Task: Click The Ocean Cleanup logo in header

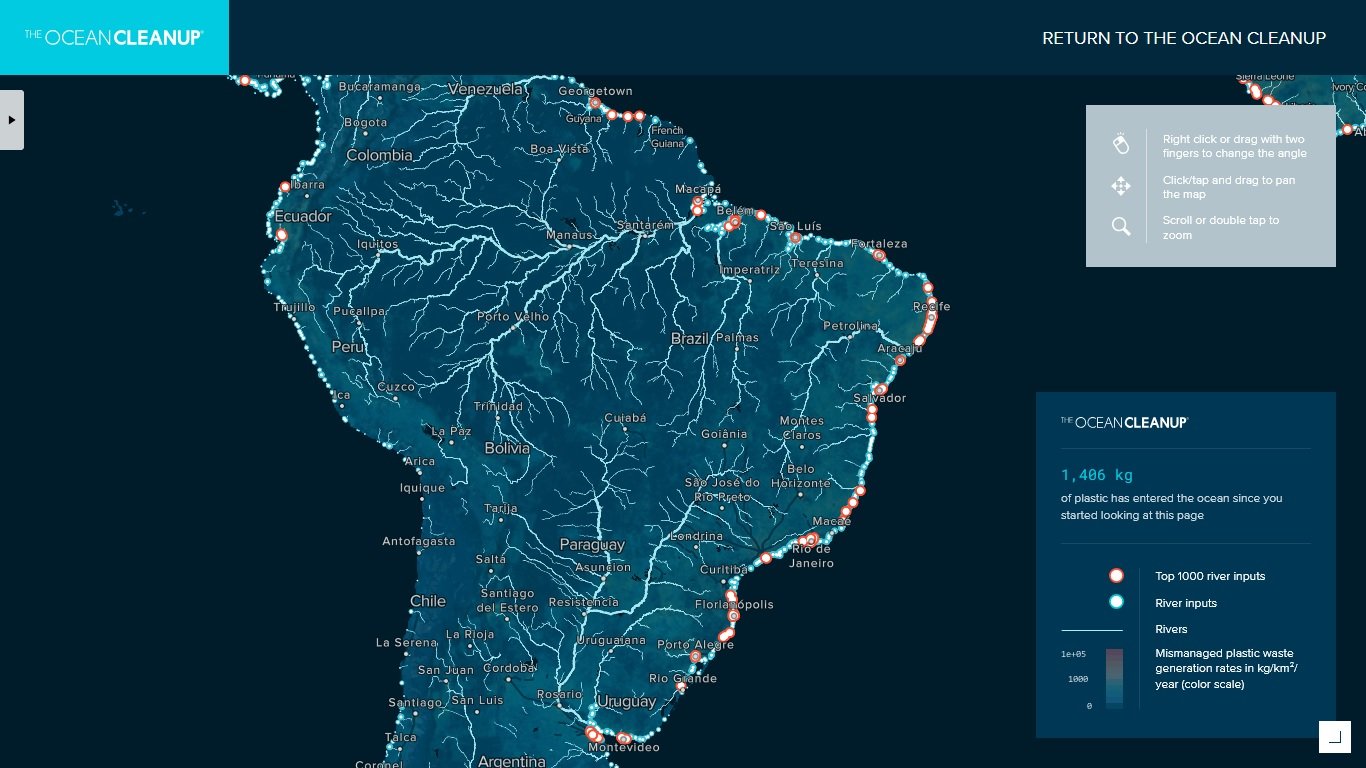Action: tap(114, 37)
